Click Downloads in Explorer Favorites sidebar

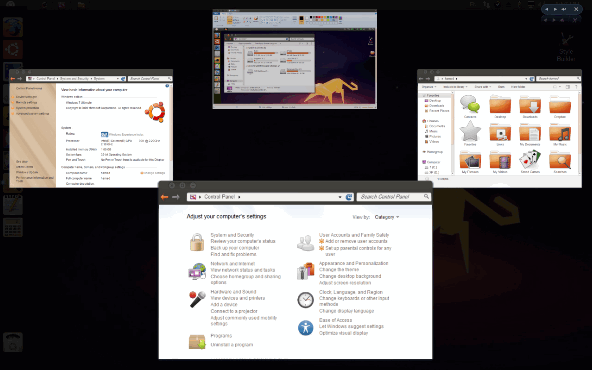[x=436, y=106]
